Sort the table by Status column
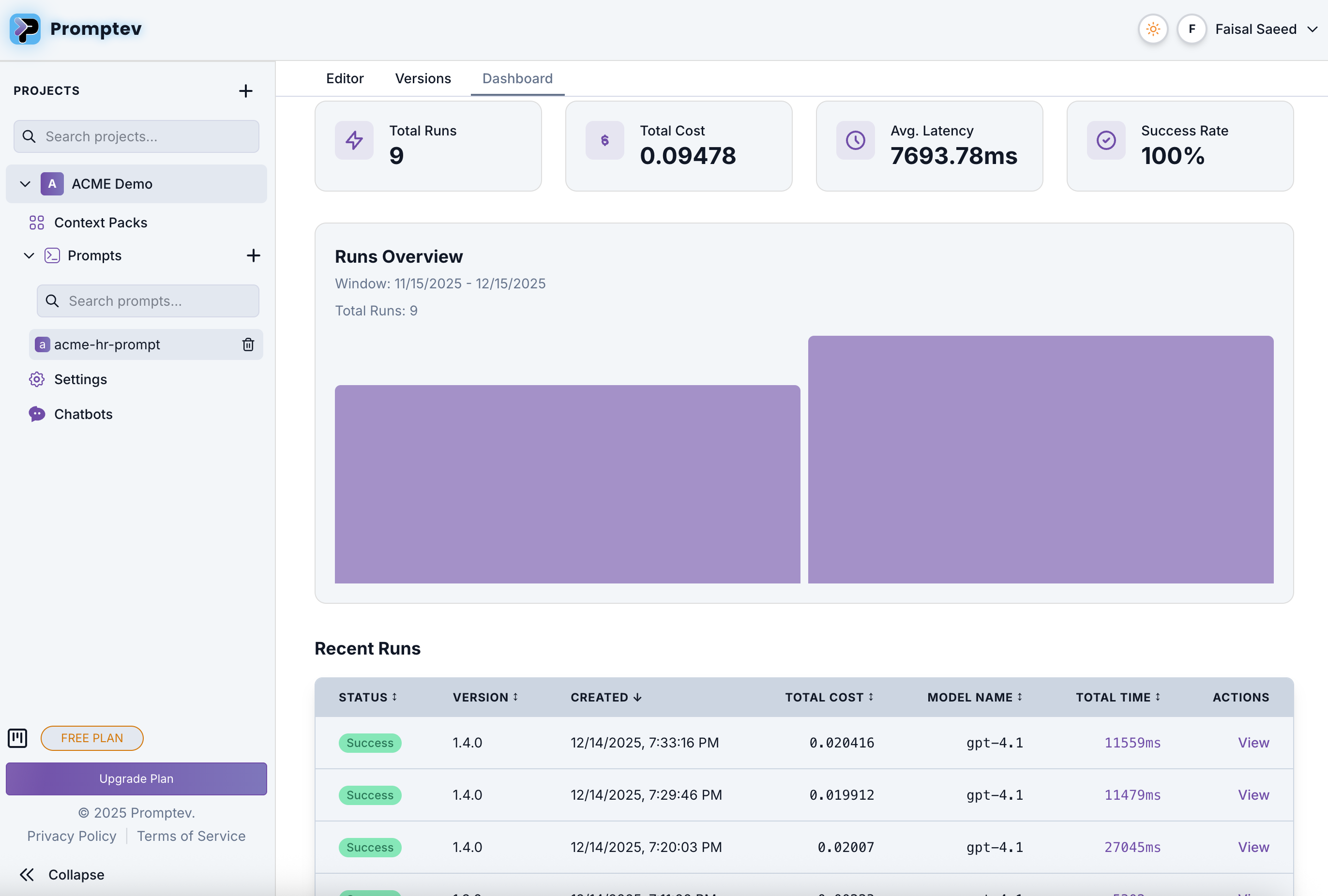The image size is (1328, 896). [x=367, y=697]
